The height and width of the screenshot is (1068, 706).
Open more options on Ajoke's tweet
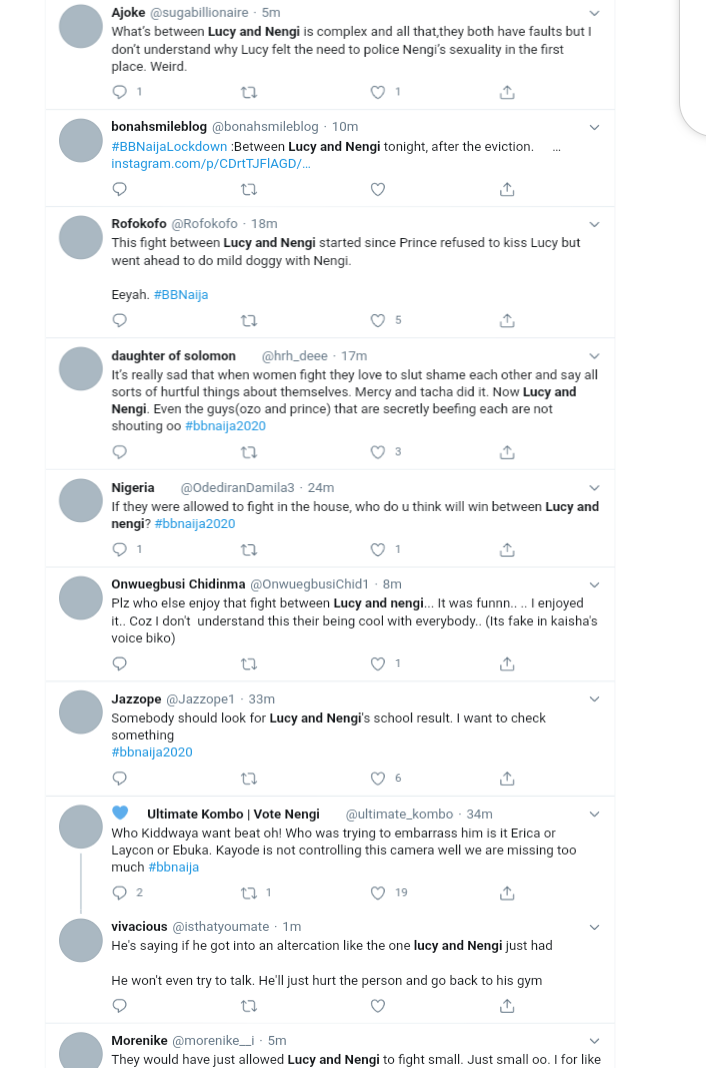pos(594,13)
